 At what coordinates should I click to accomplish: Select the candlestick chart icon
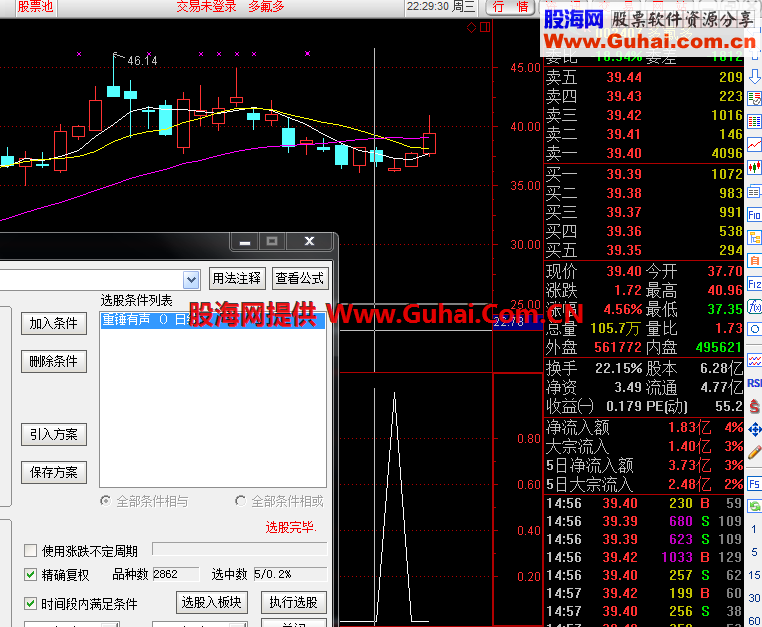tap(754, 168)
